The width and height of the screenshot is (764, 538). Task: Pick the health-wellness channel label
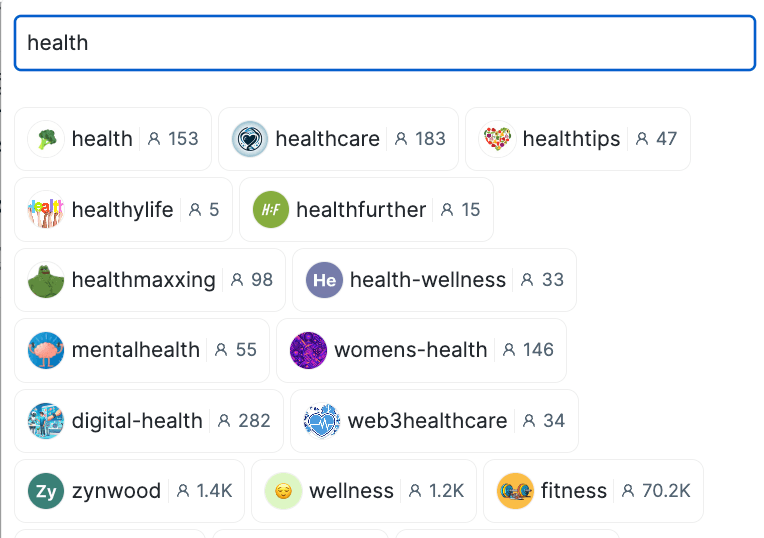pyautogui.click(x=428, y=280)
